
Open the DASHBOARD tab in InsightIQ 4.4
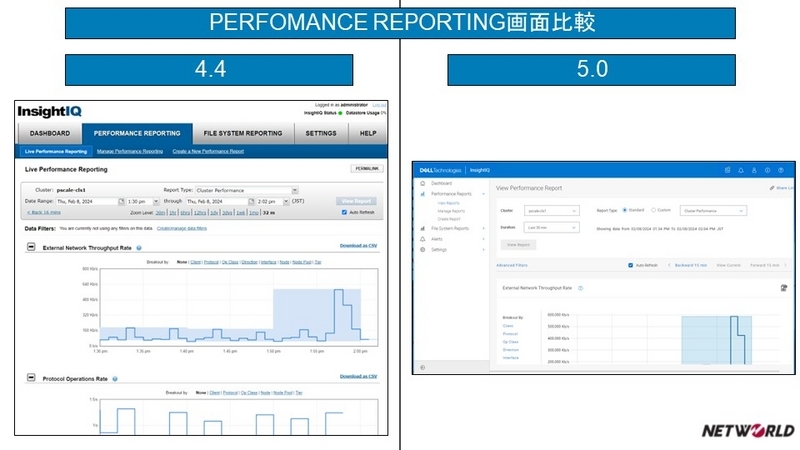click(50, 134)
